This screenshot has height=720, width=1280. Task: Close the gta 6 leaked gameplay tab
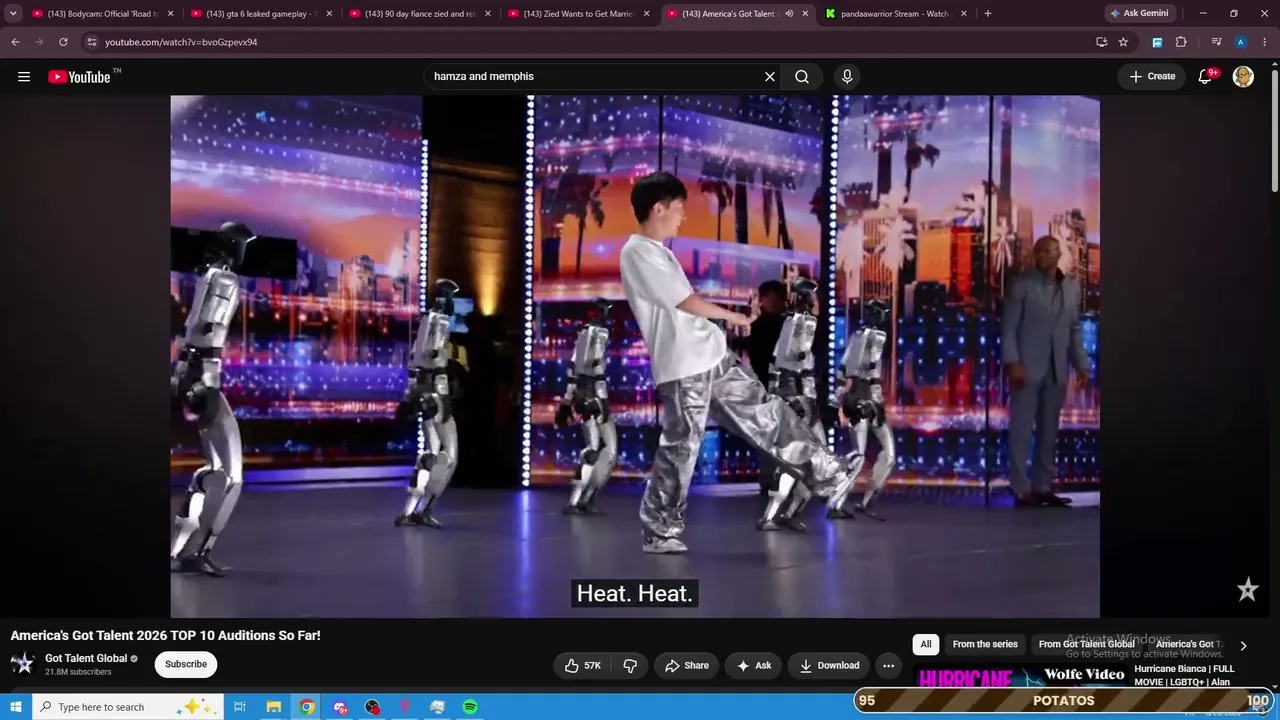point(329,14)
